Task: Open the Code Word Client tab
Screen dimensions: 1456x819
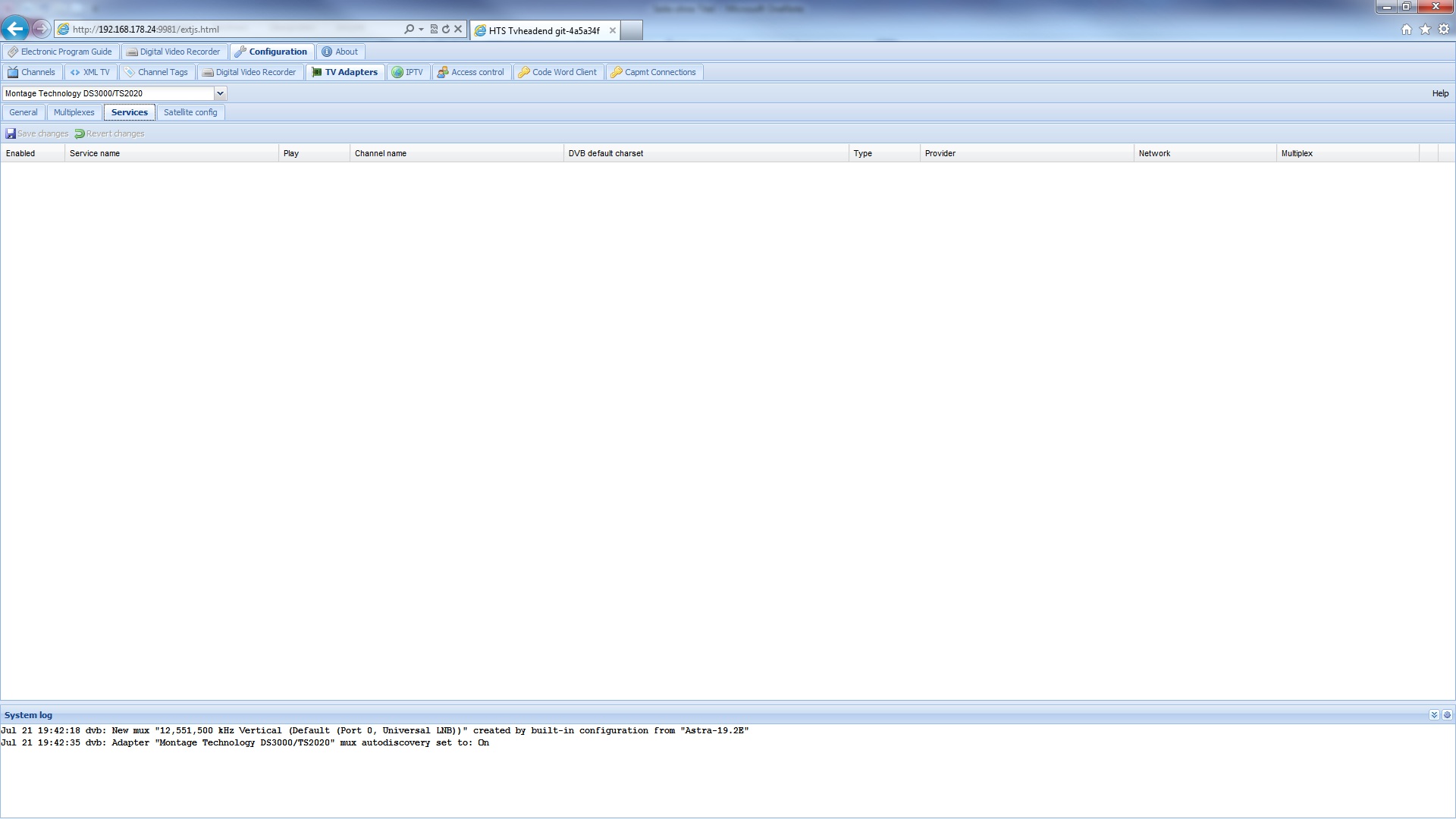Action: point(558,72)
